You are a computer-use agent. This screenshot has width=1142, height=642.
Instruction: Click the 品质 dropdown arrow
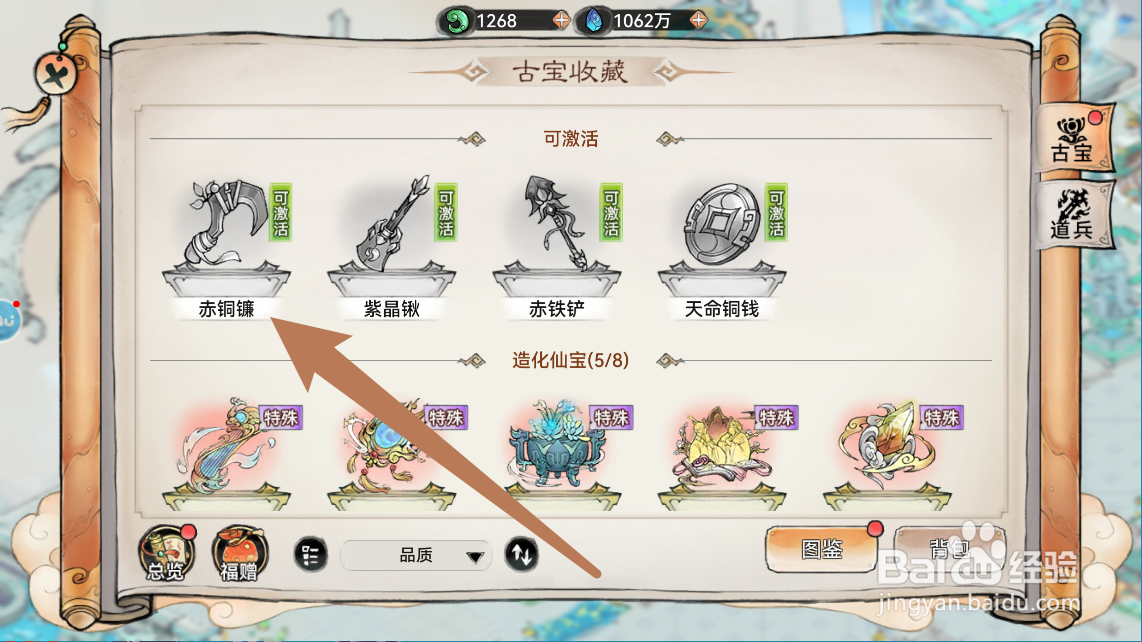475,557
